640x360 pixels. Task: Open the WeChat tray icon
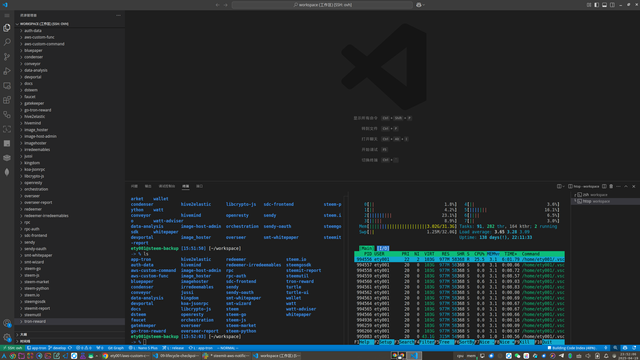(517, 356)
